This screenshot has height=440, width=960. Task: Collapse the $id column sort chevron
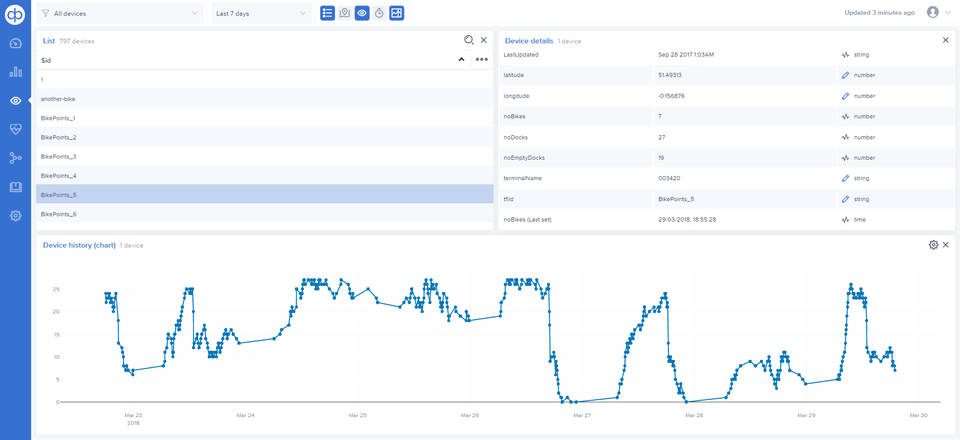coord(461,60)
